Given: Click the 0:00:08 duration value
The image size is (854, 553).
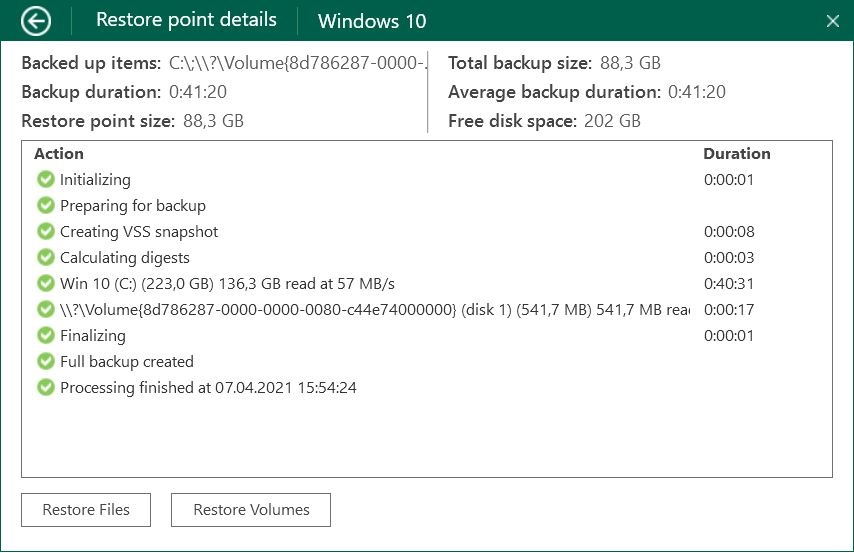Looking at the screenshot, I should [729, 232].
